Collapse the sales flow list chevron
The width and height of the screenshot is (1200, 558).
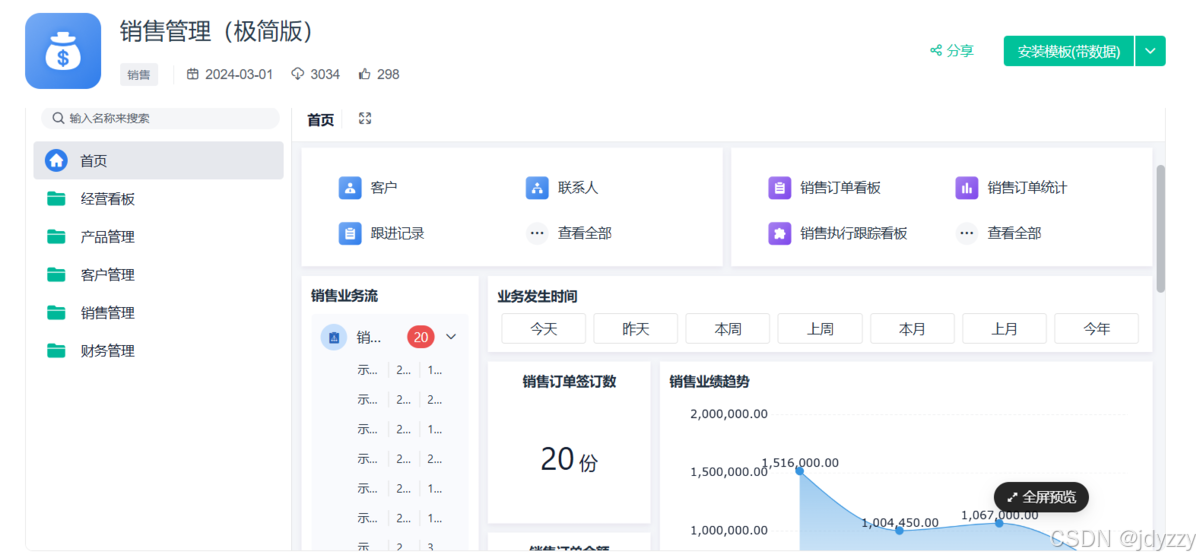[x=451, y=337]
